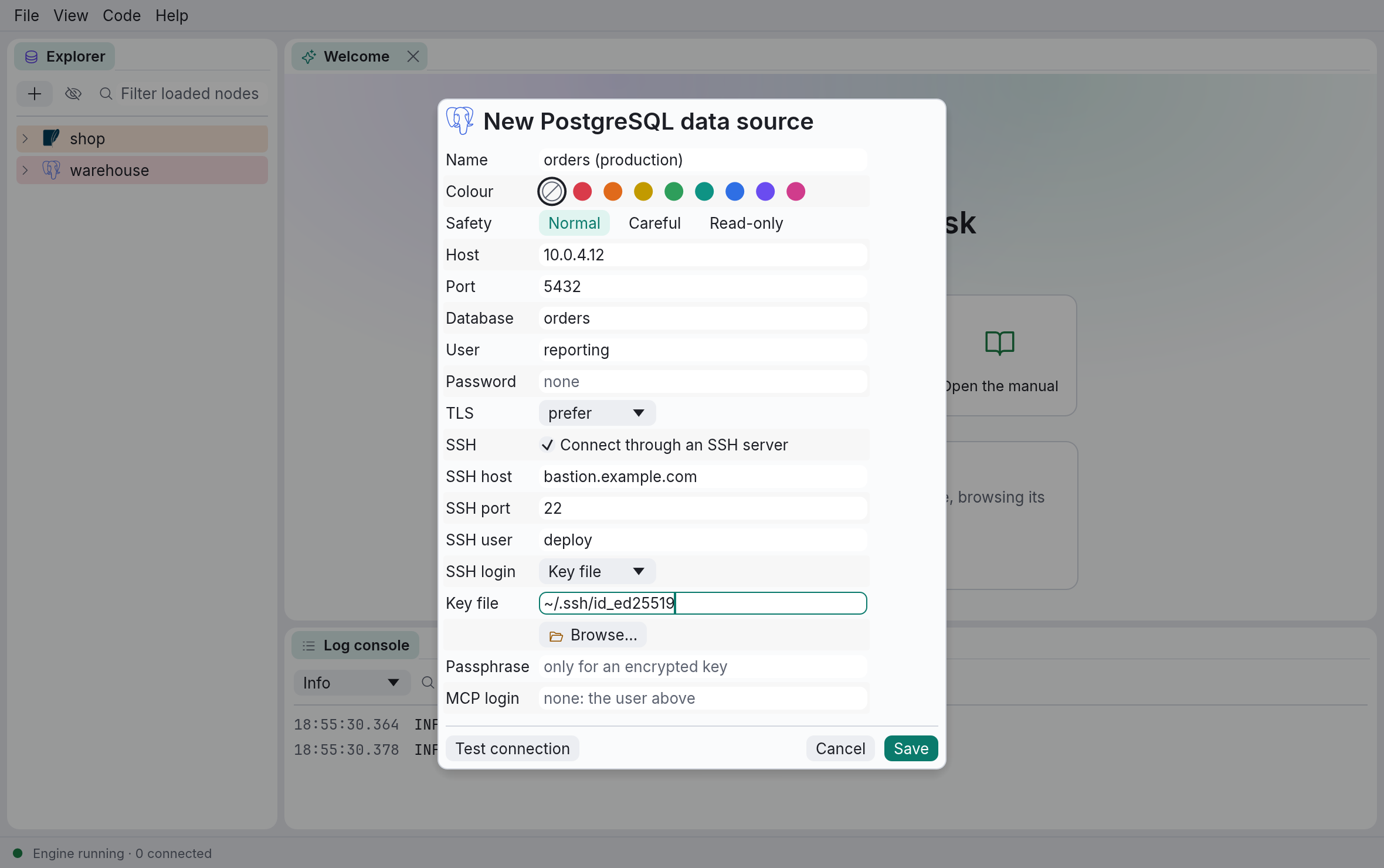
Task: Click the PostgreSQL elephant icon in dialog title
Action: point(460,121)
